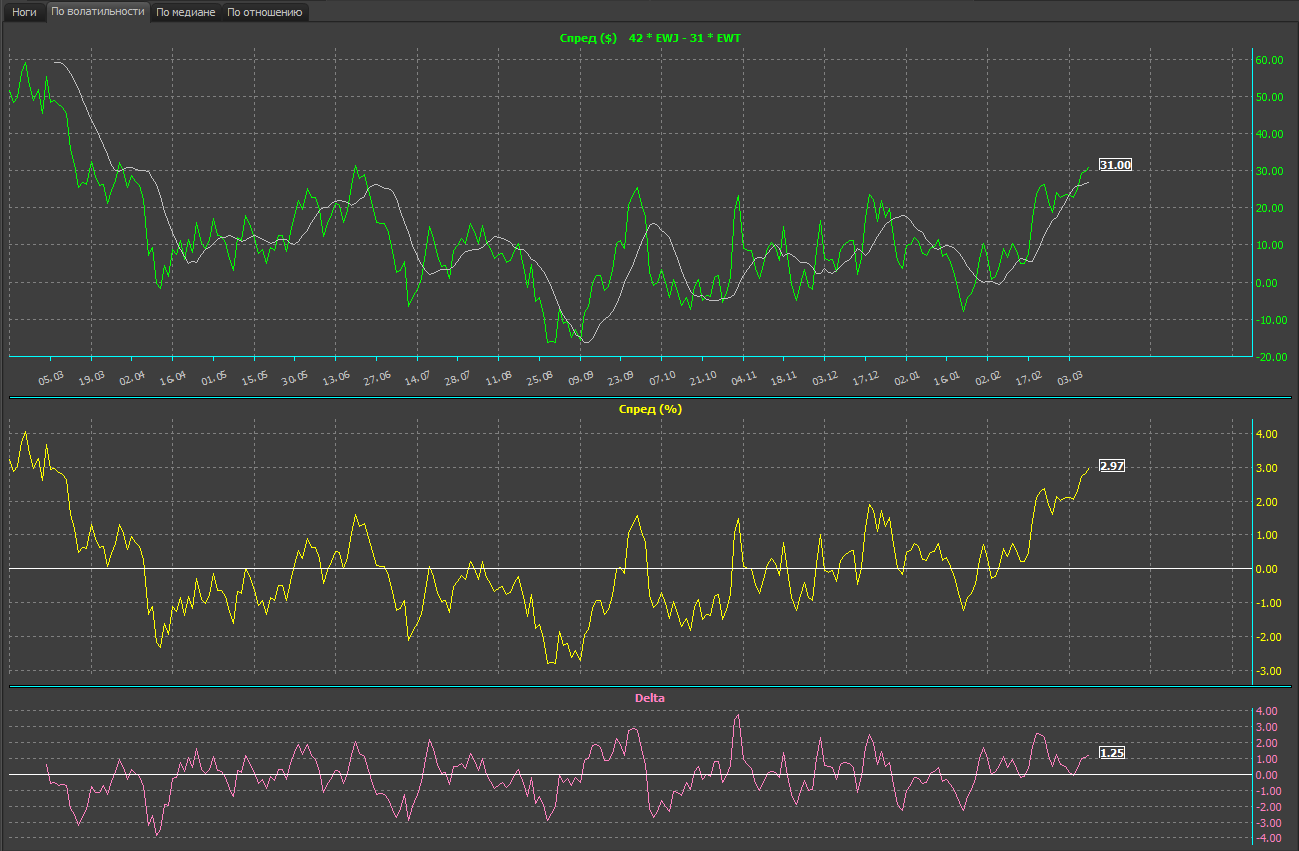
Task: Click the 16.04 date label on the axis
Action: [174, 377]
